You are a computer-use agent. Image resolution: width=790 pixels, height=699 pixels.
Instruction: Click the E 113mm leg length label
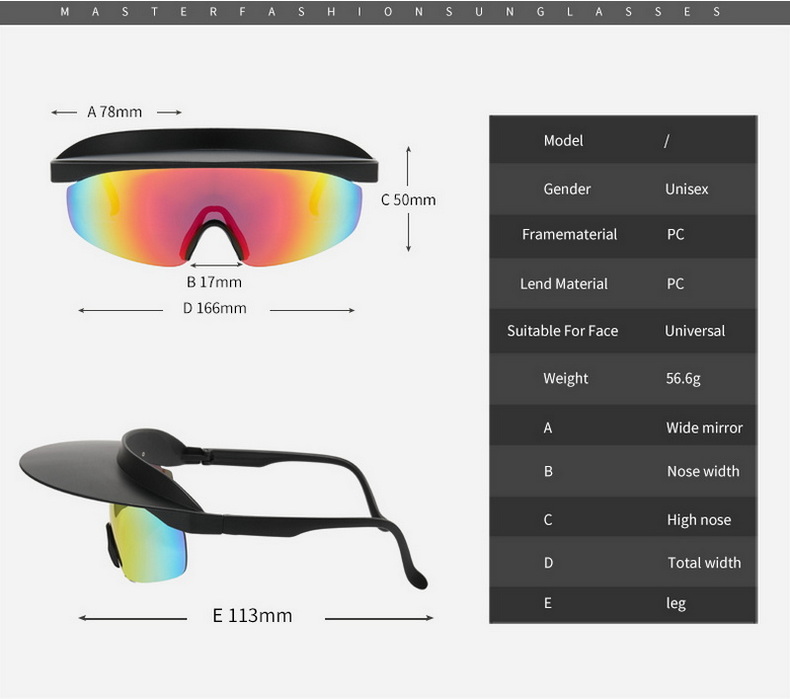tap(252, 615)
